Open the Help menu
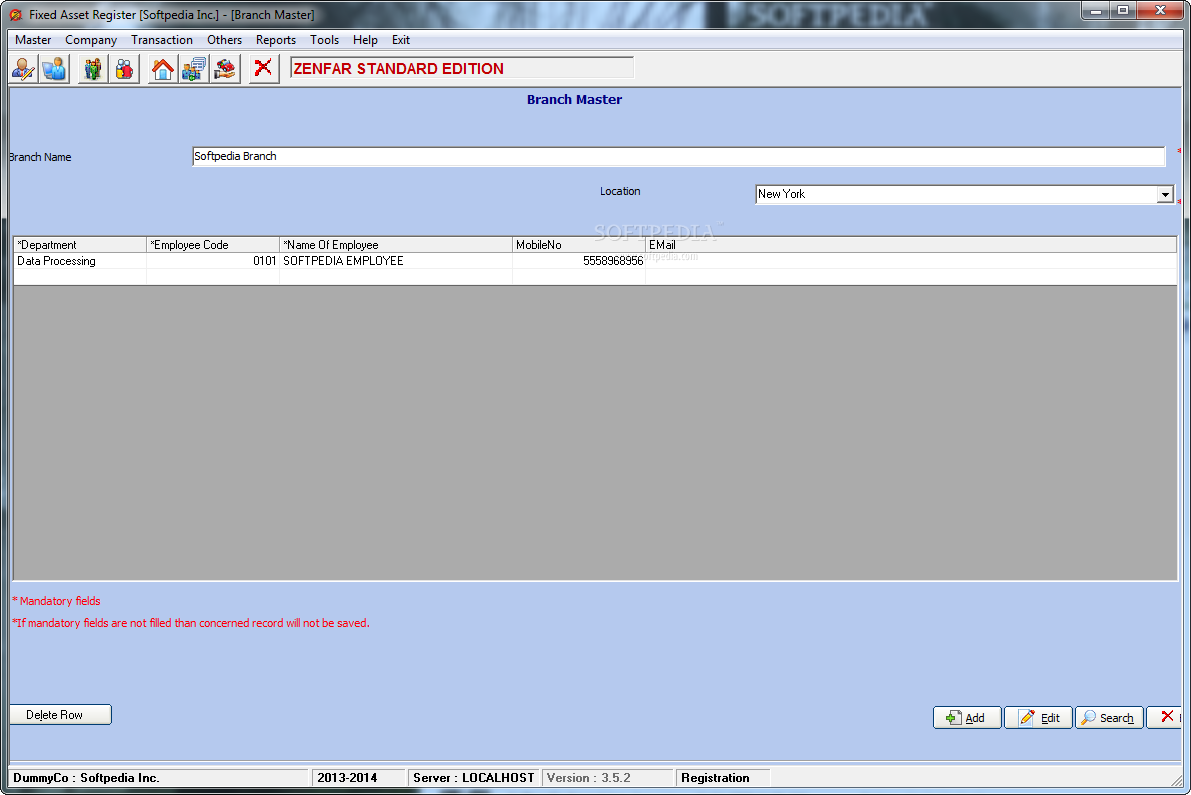Screen dimensions: 1191x795 (365, 39)
